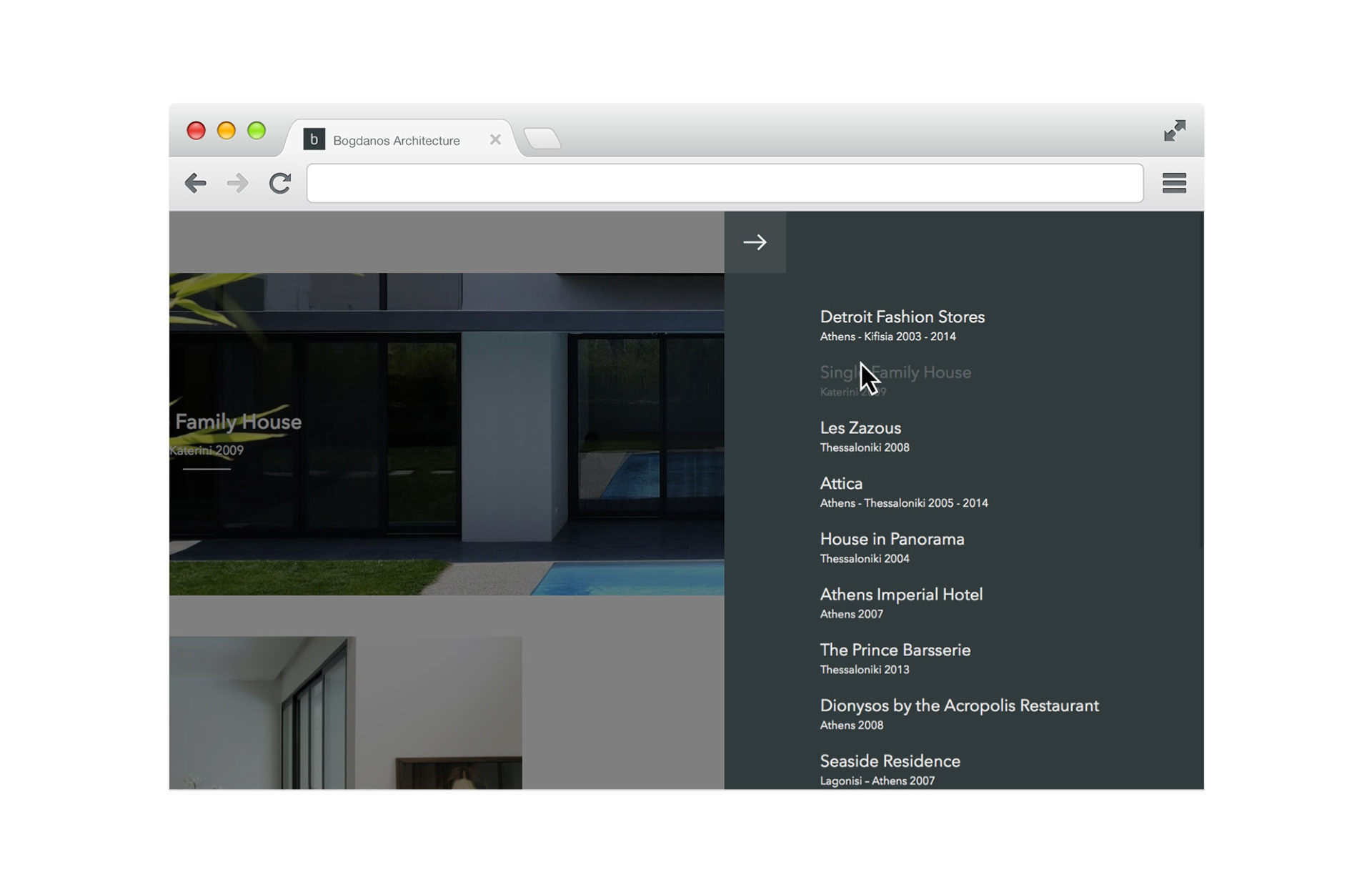This screenshot has width=1372, height=892.
Task: Click 'Athens - Kifisia 2003 - 2014' text
Action: click(x=888, y=337)
